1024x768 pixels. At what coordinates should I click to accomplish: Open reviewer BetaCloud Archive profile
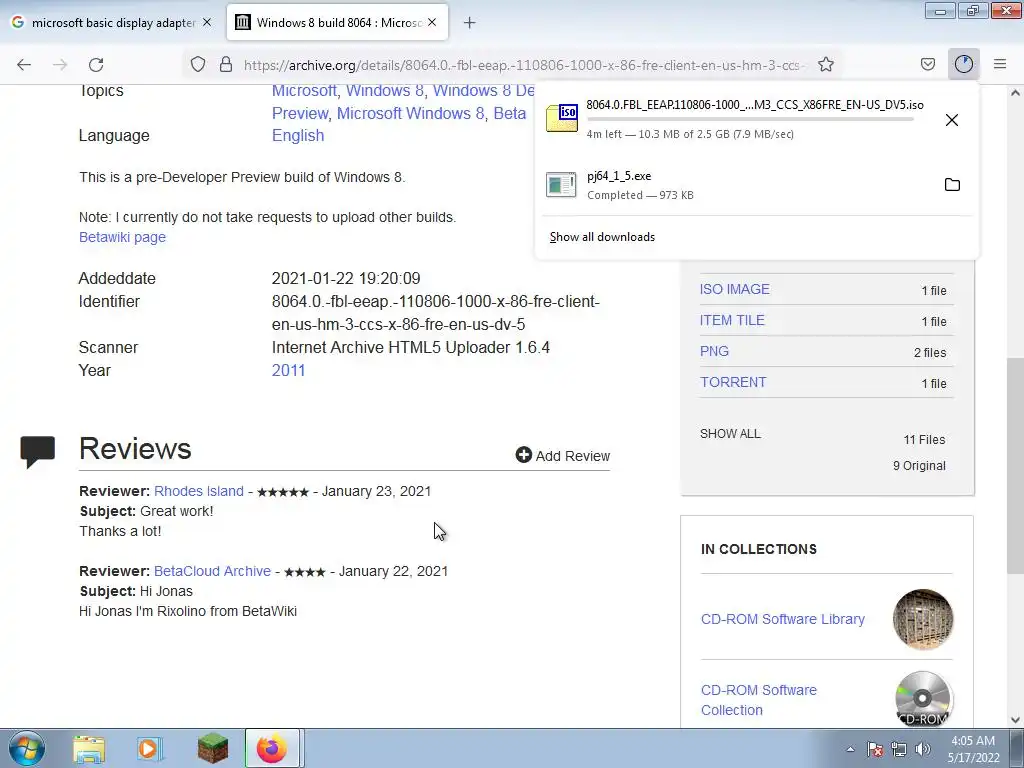[x=212, y=571]
